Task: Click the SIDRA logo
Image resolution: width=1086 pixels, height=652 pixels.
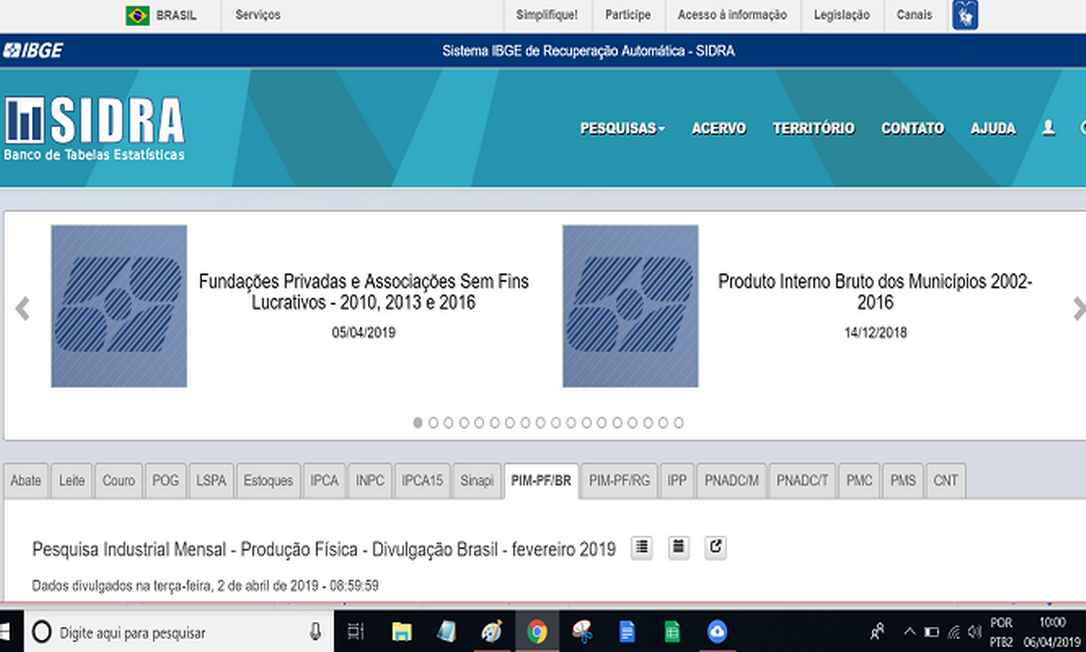Action: pyautogui.click(x=94, y=128)
